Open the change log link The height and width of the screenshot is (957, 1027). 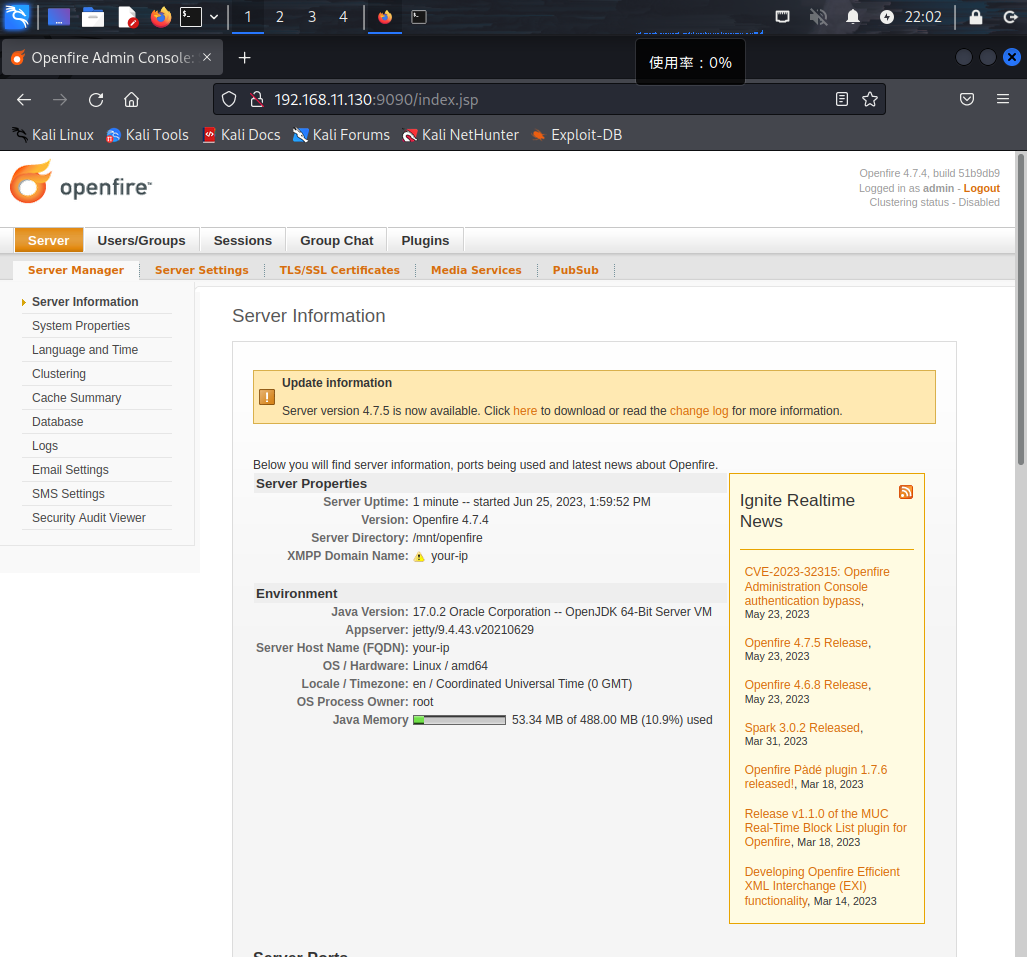(x=699, y=411)
